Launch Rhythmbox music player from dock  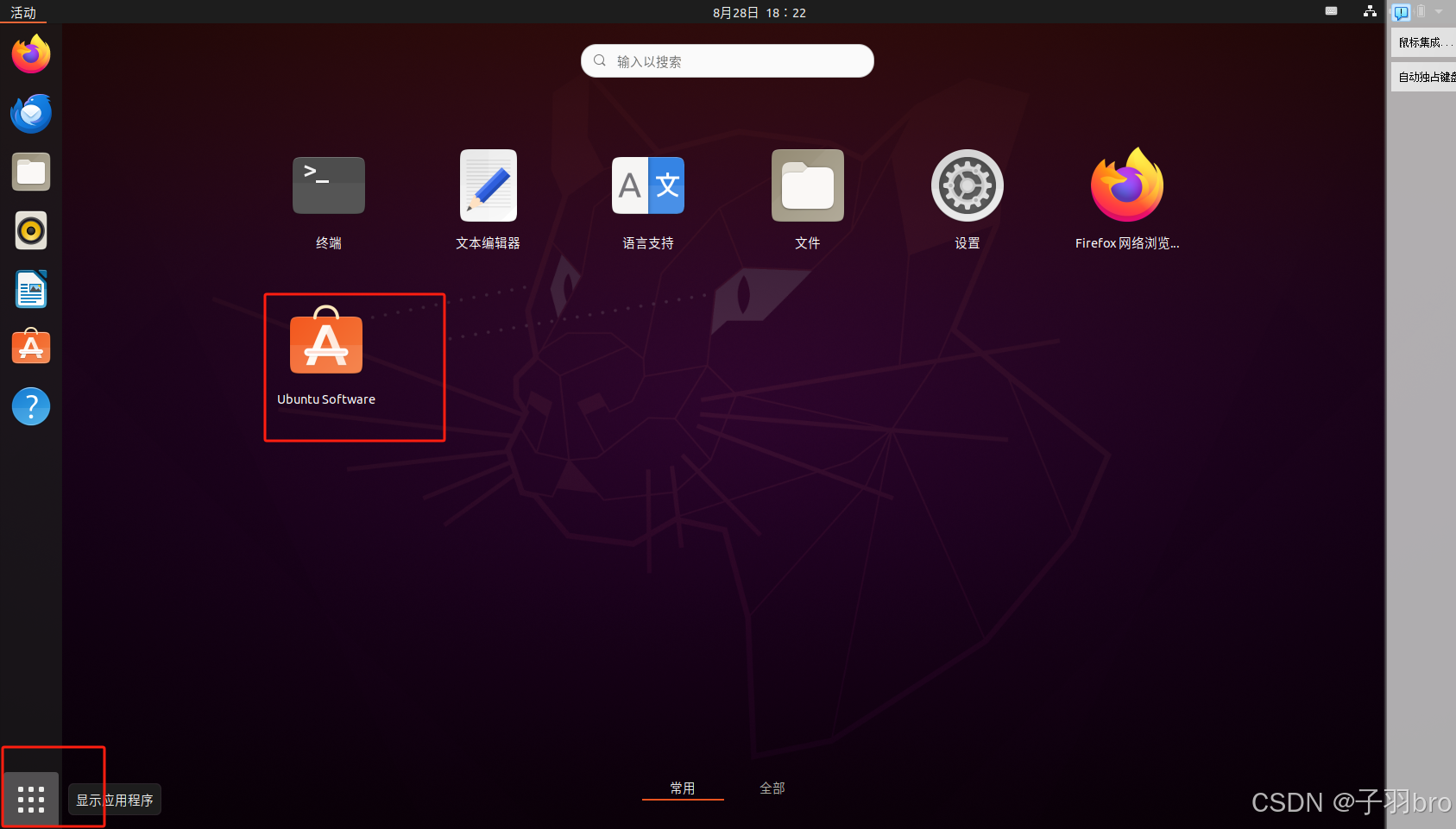pyautogui.click(x=31, y=230)
